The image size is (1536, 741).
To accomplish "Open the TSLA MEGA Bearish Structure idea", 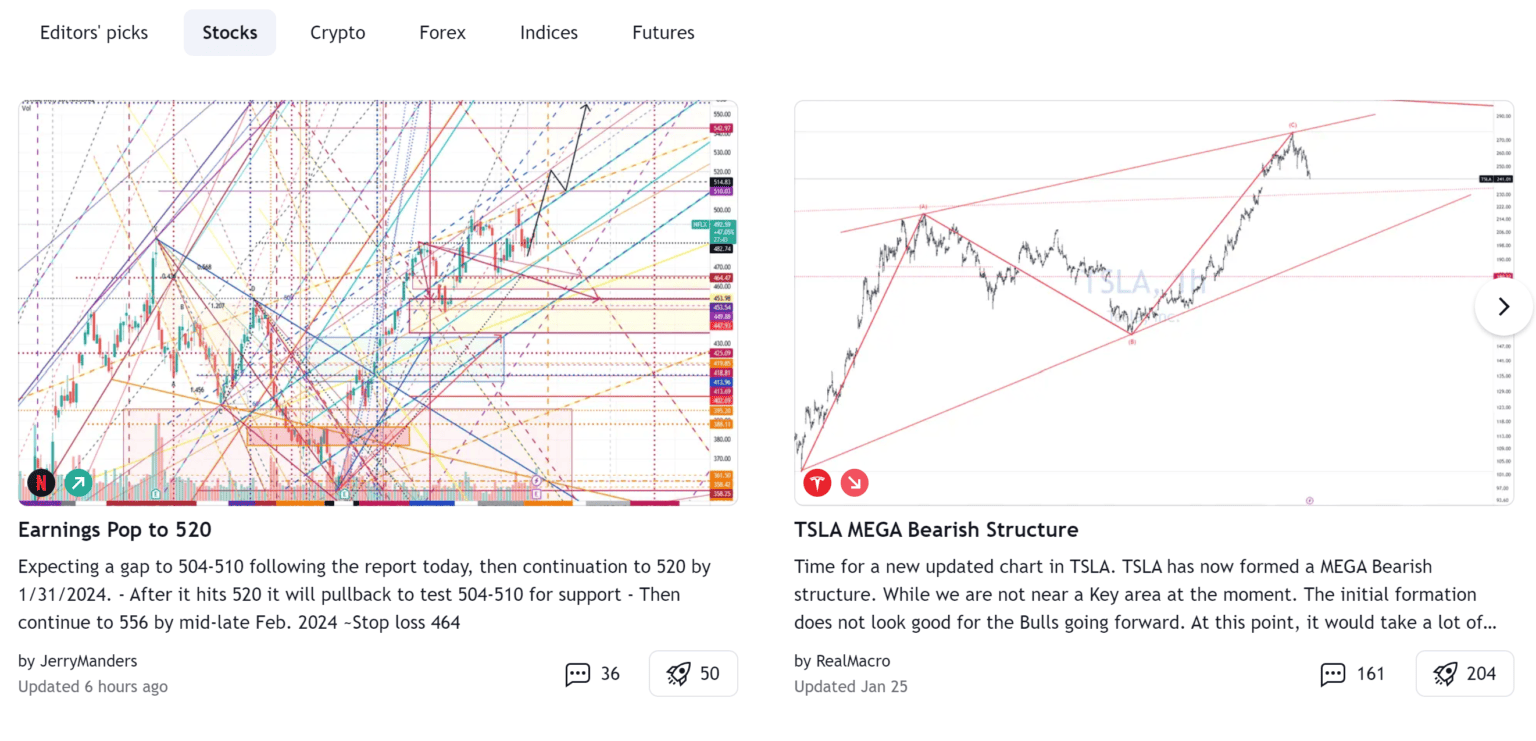I will [937, 529].
